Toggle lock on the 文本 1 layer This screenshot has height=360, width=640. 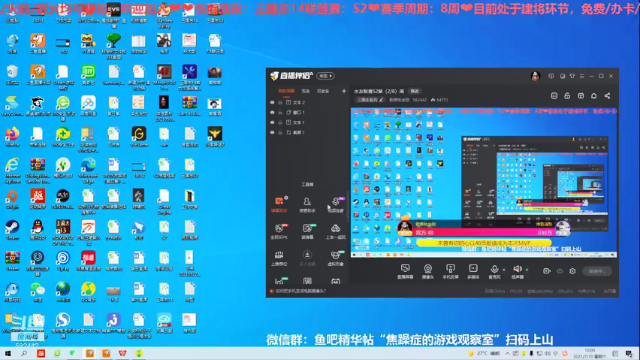pyautogui.click(x=280, y=122)
